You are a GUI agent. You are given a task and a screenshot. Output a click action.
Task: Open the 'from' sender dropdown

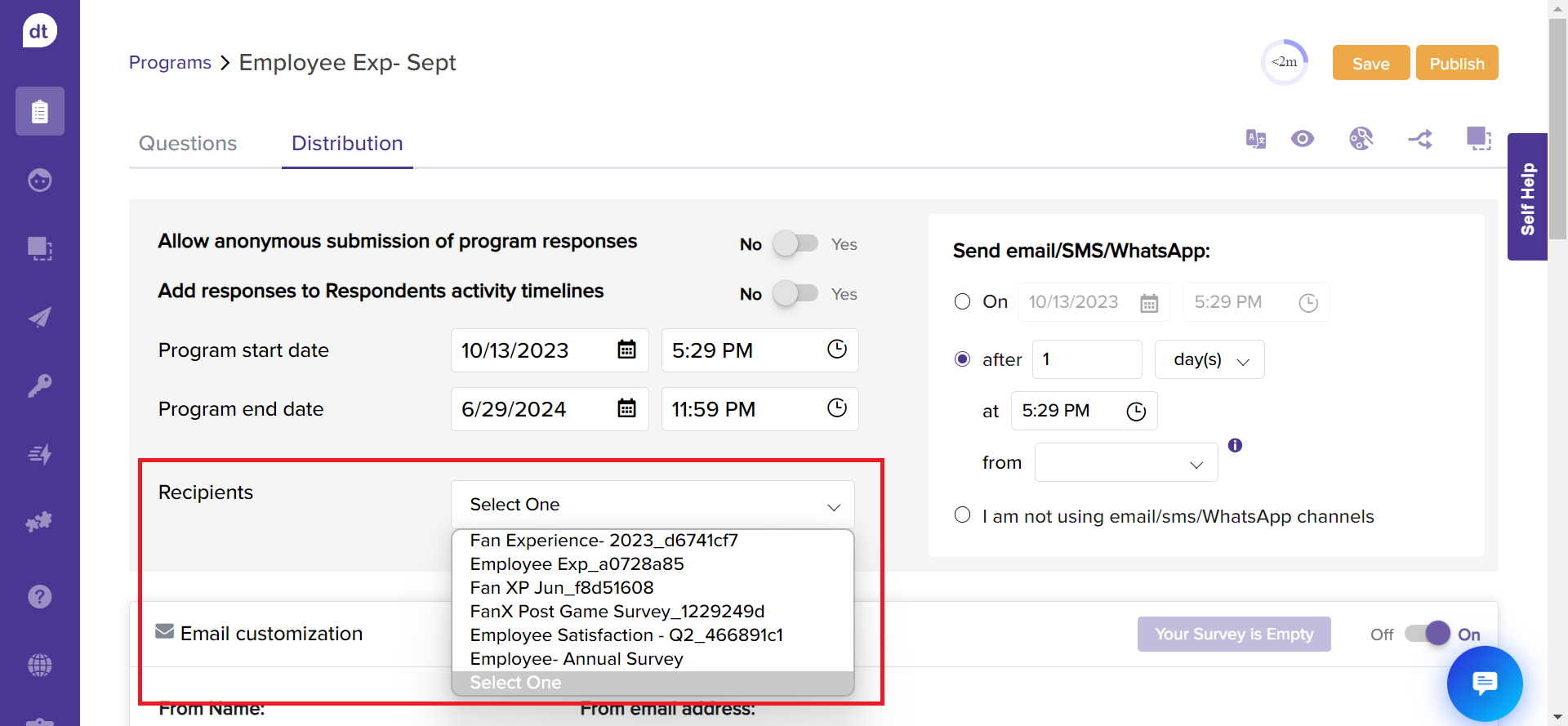(1125, 463)
